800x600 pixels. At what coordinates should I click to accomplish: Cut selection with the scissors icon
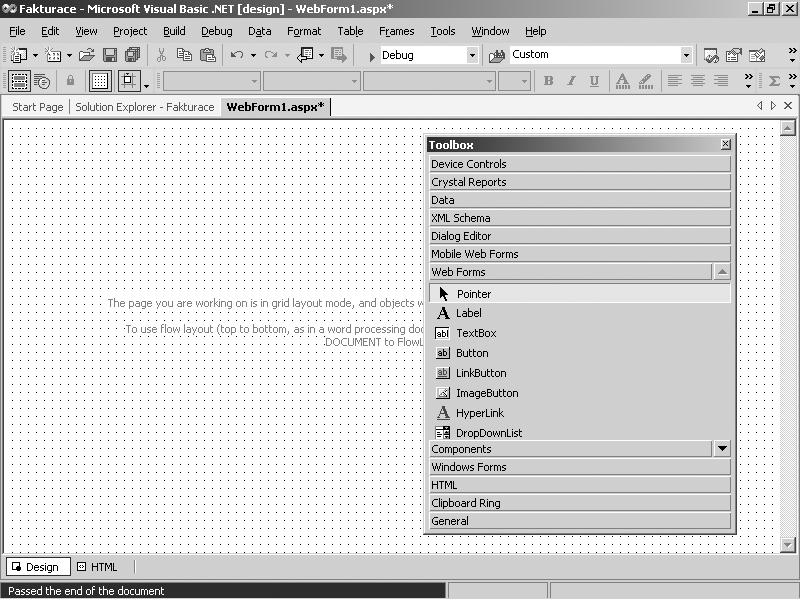[x=161, y=55]
